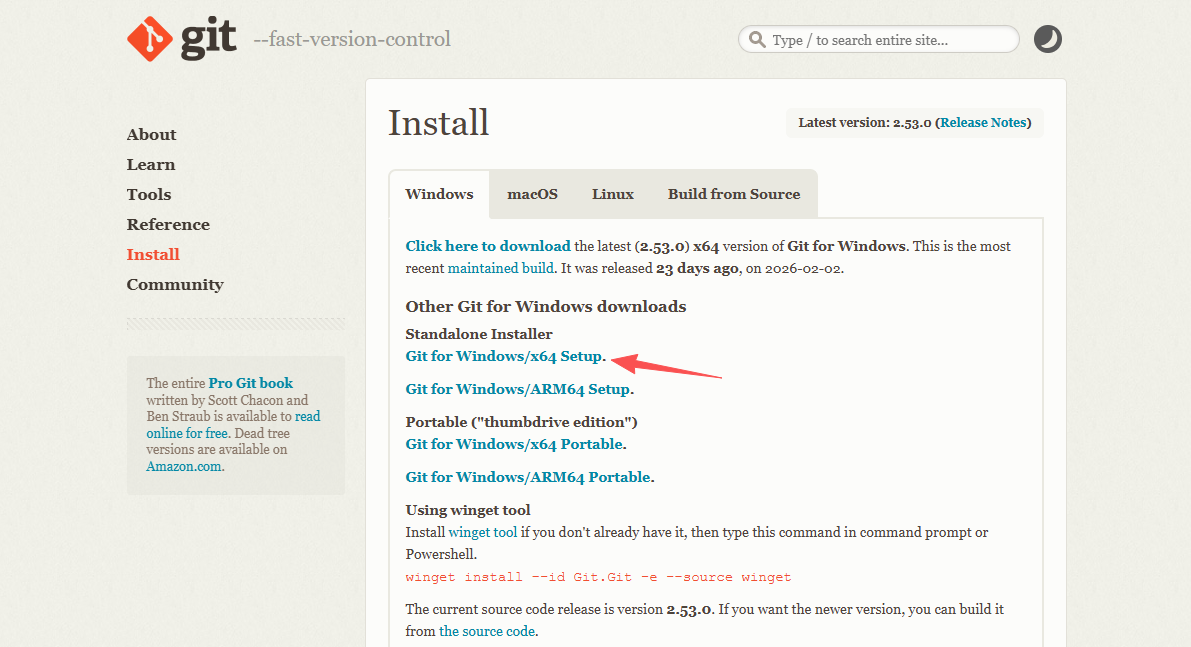Open the Install sidebar page

[x=153, y=254]
